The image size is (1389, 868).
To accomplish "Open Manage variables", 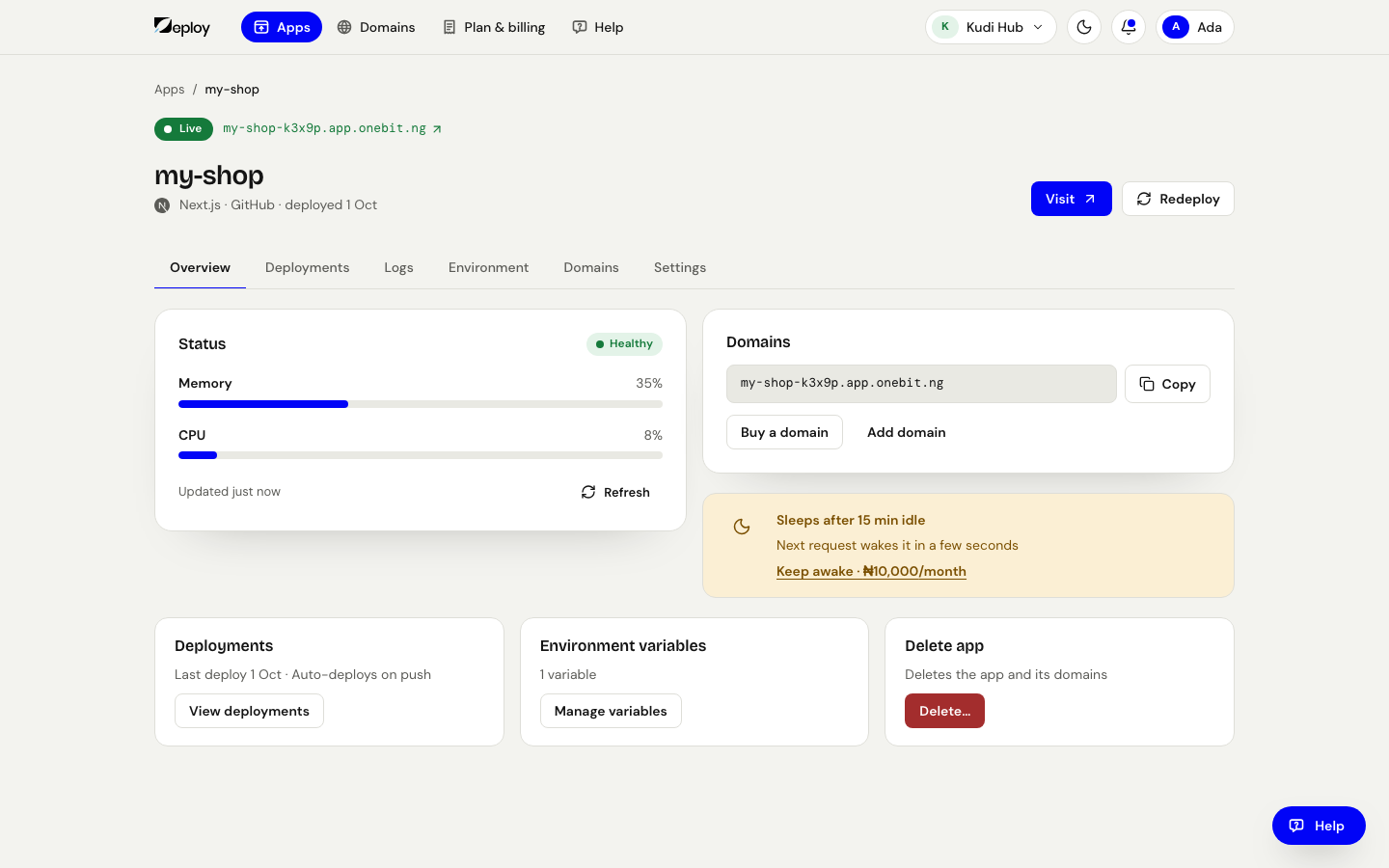I will click(x=611, y=711).
